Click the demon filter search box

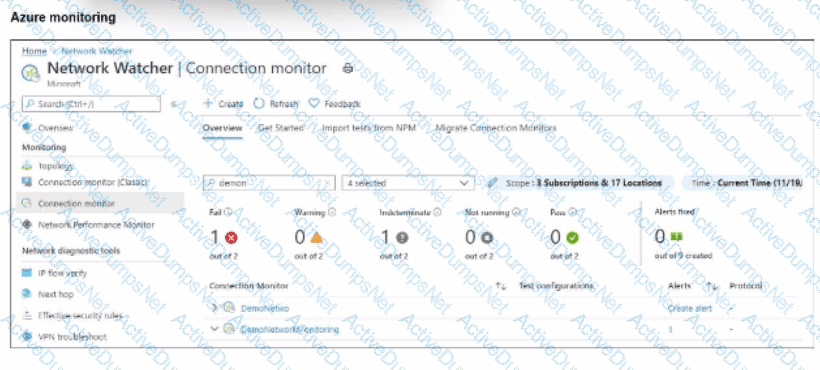click(x=269, y=183)
